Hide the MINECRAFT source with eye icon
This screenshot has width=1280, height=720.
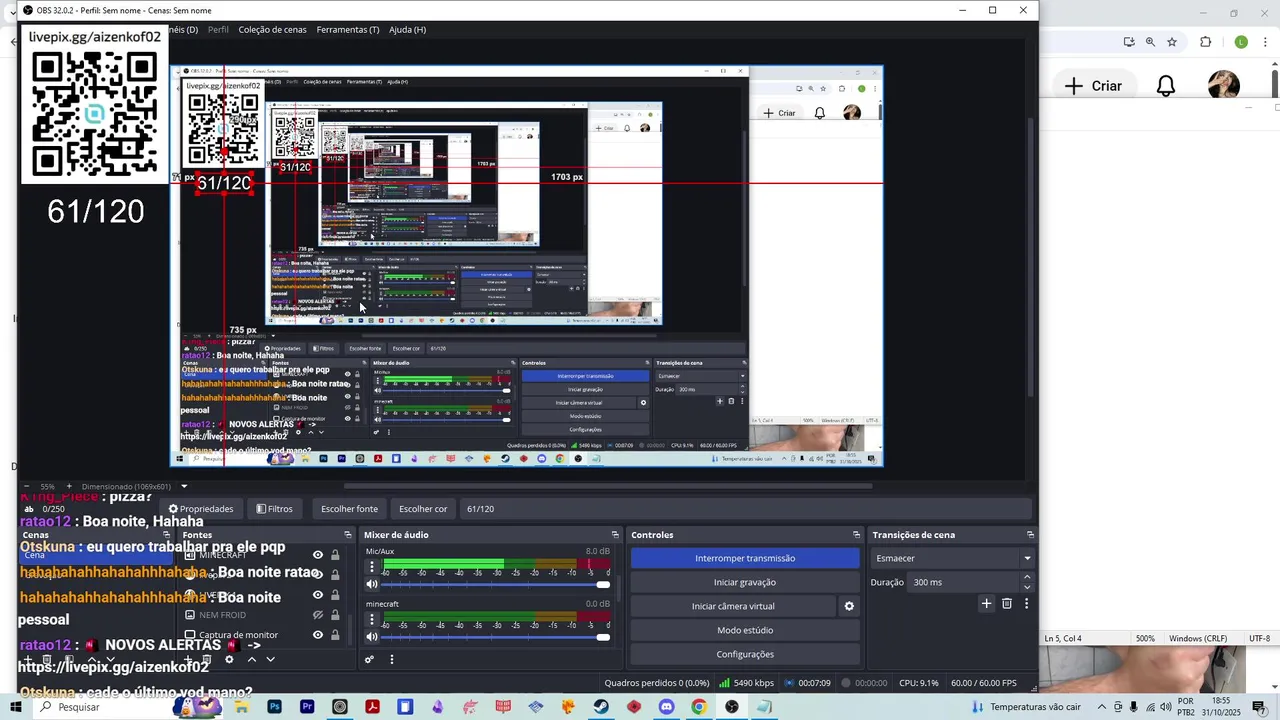(x=318, y=555)
